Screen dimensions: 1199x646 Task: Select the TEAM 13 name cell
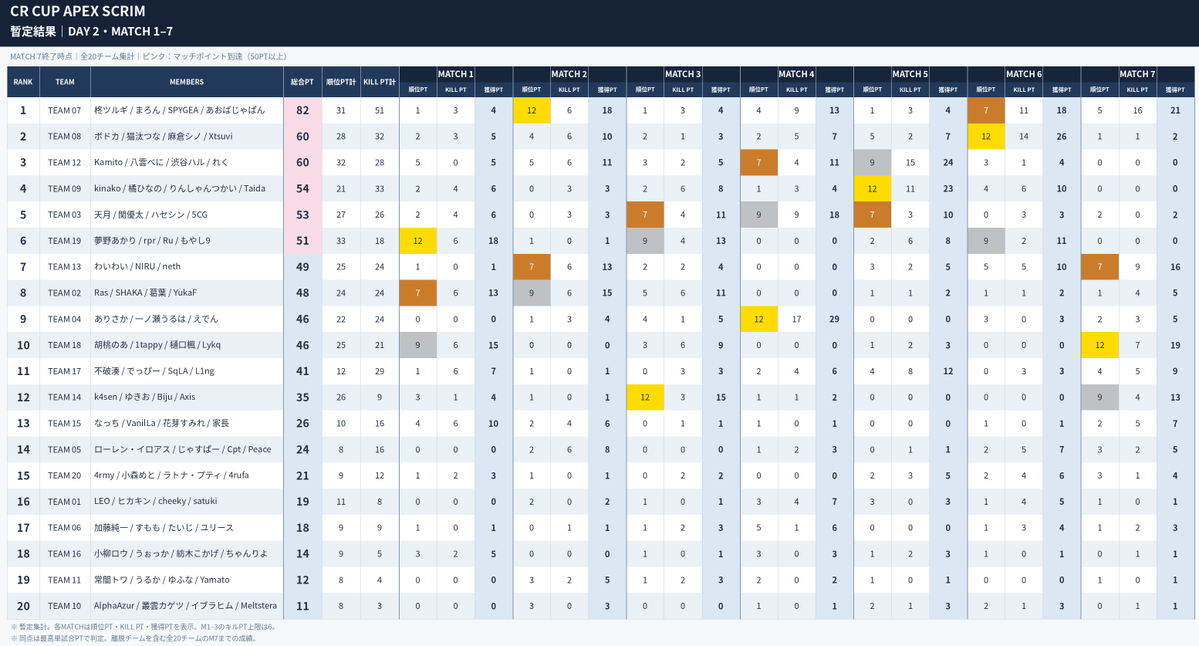[65, 267]
